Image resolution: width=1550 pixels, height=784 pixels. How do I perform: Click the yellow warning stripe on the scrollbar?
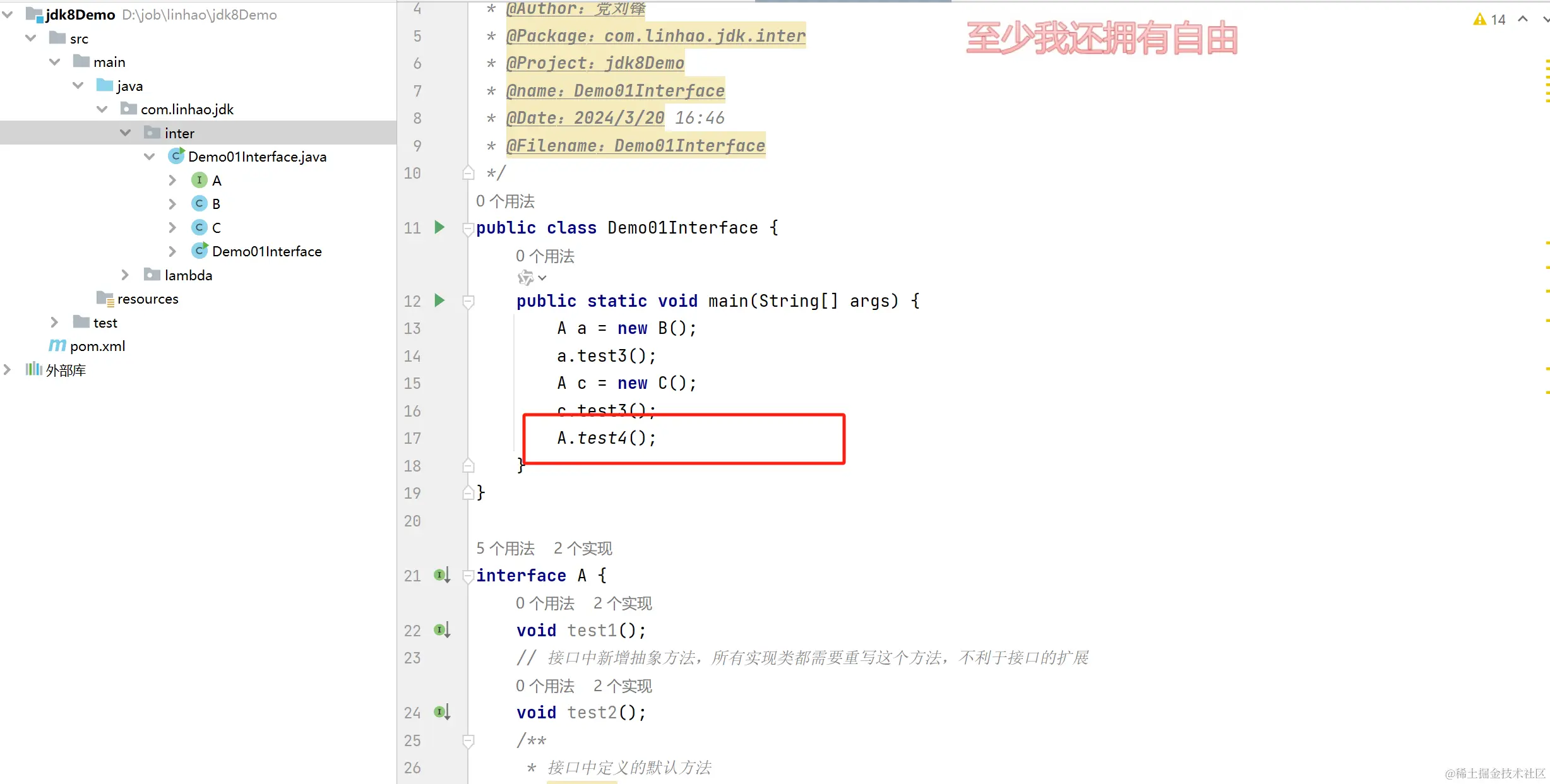click(x=1547, y=242)
